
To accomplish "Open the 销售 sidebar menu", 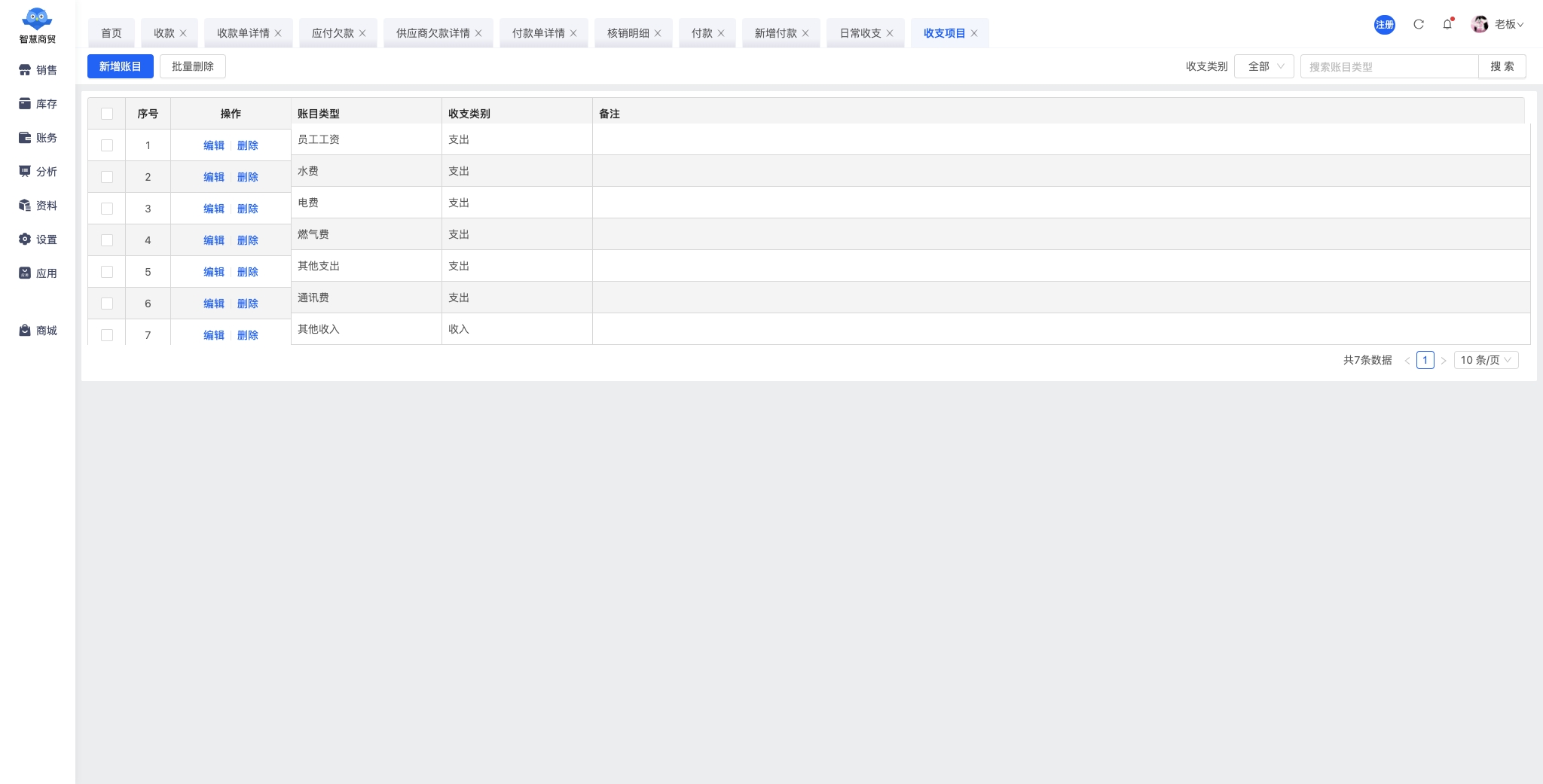I will 38,70.
